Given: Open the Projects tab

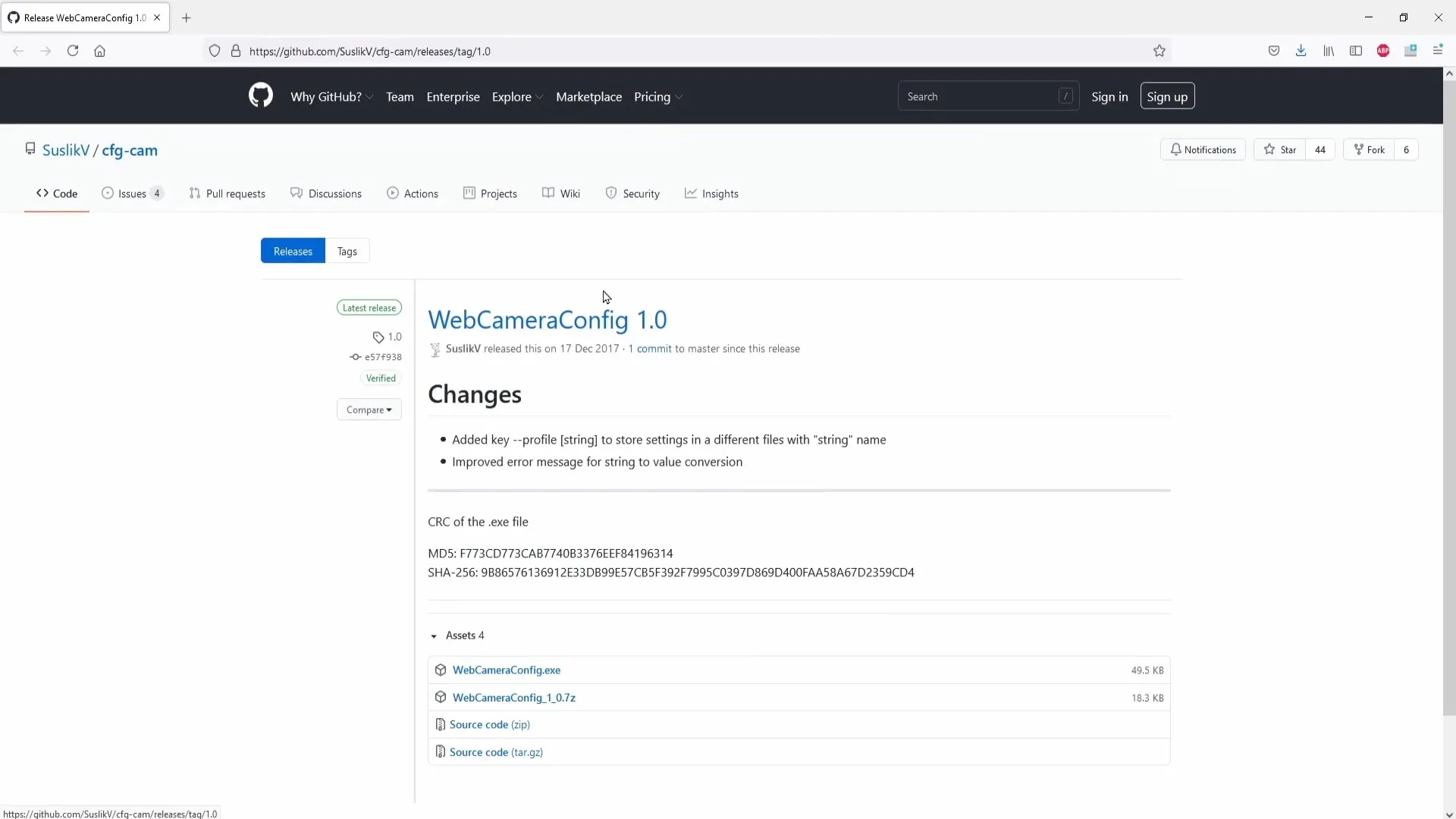Looking at the screenshot, I should (x=490, y=193).
